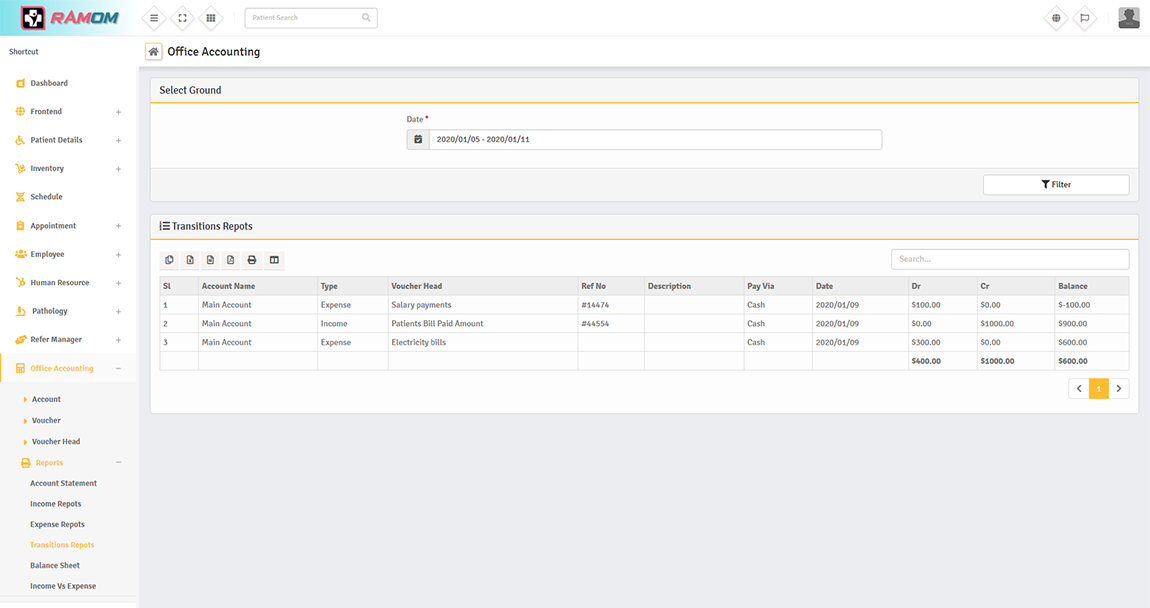1150x608 pixels.
Task: Open the user profile avatar
Action: pyautogui.click(x=1128, y=18)
